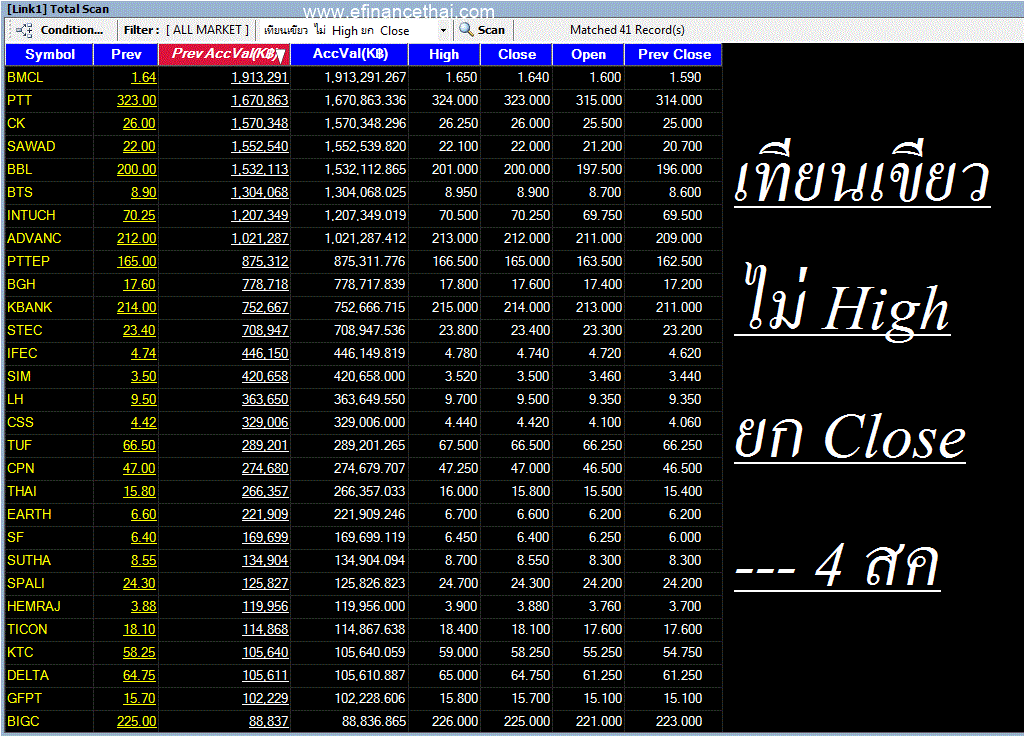
Task: Sort by Open column header
Action: [x=588, y=54]
